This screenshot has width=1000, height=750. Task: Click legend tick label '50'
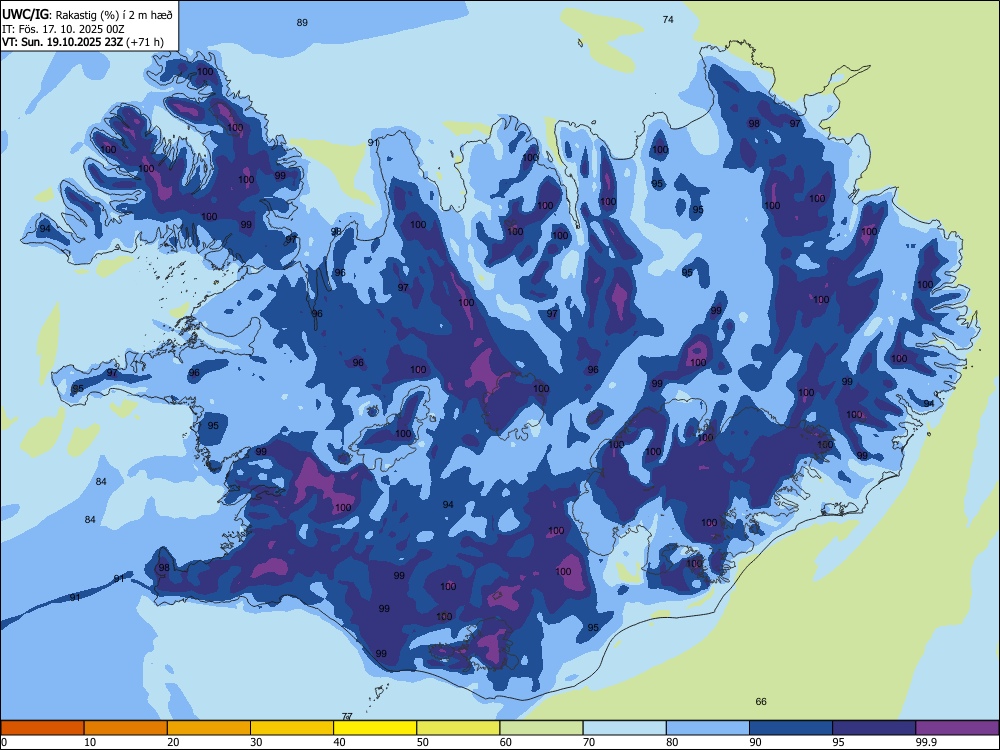pos(422,742)
